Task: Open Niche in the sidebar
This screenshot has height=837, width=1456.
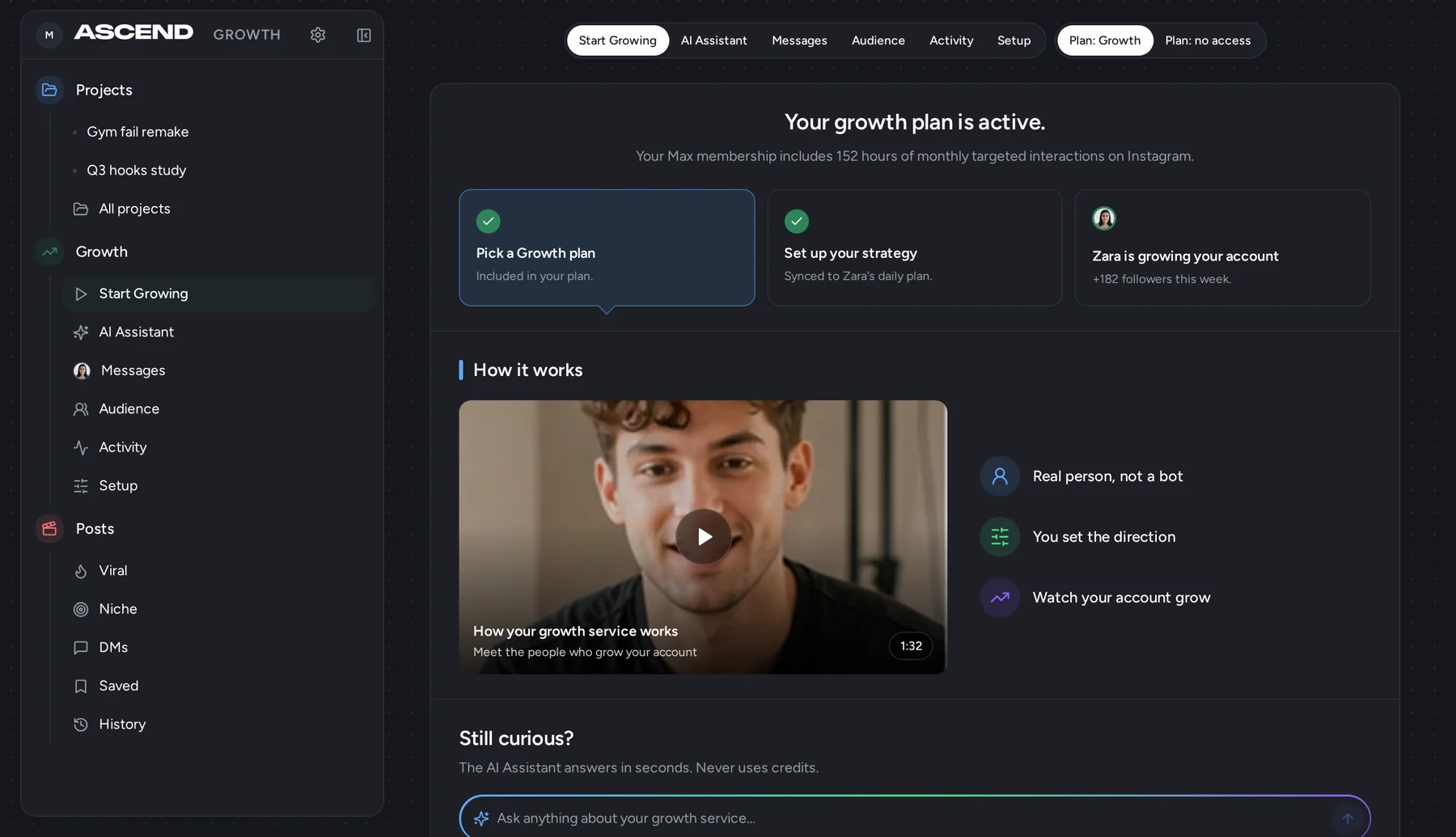Action: point(219,609)
